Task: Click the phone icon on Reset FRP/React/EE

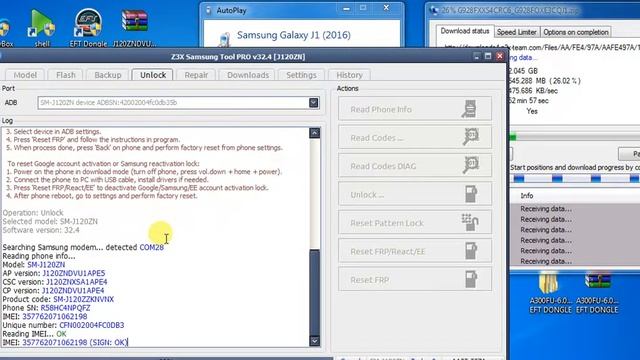Action: [x=471, y=251]
